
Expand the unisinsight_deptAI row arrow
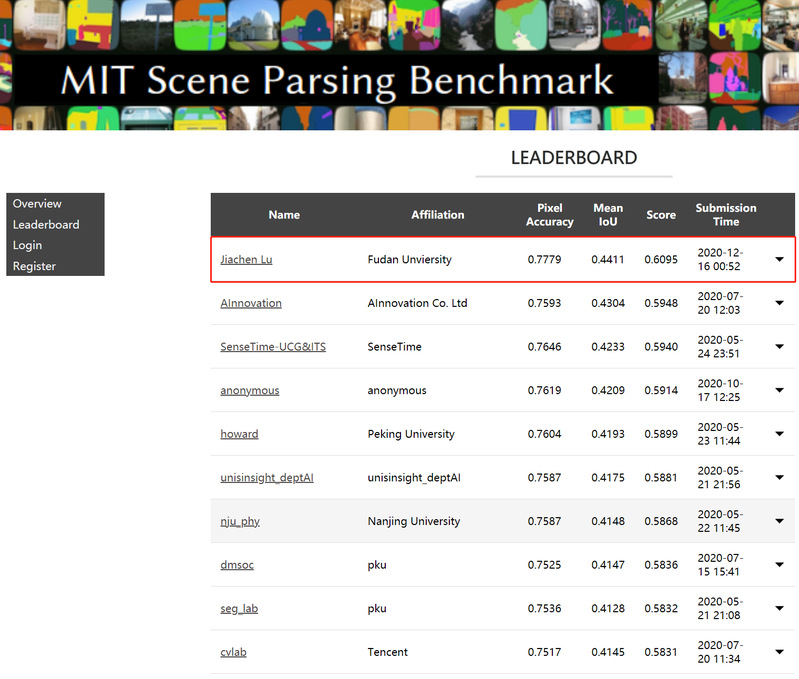(780, 478)
